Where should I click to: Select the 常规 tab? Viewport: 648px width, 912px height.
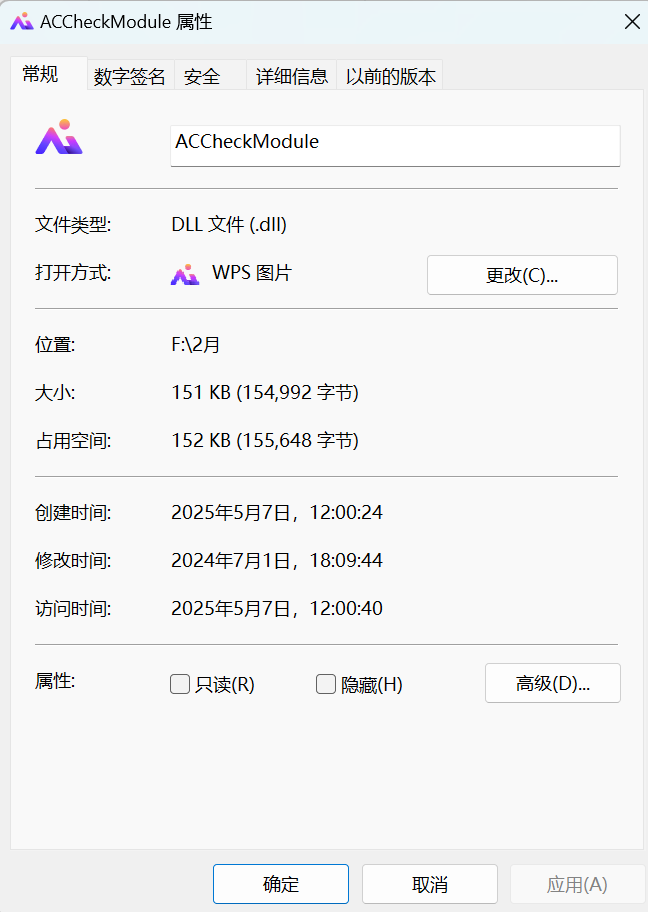[49, 74]
